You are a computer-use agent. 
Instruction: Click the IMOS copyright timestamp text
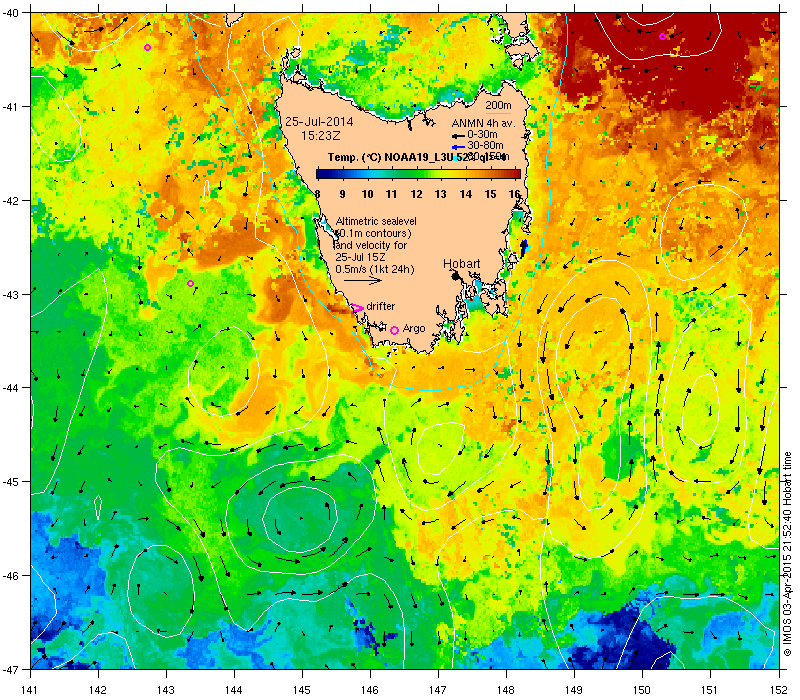(788, 554)
